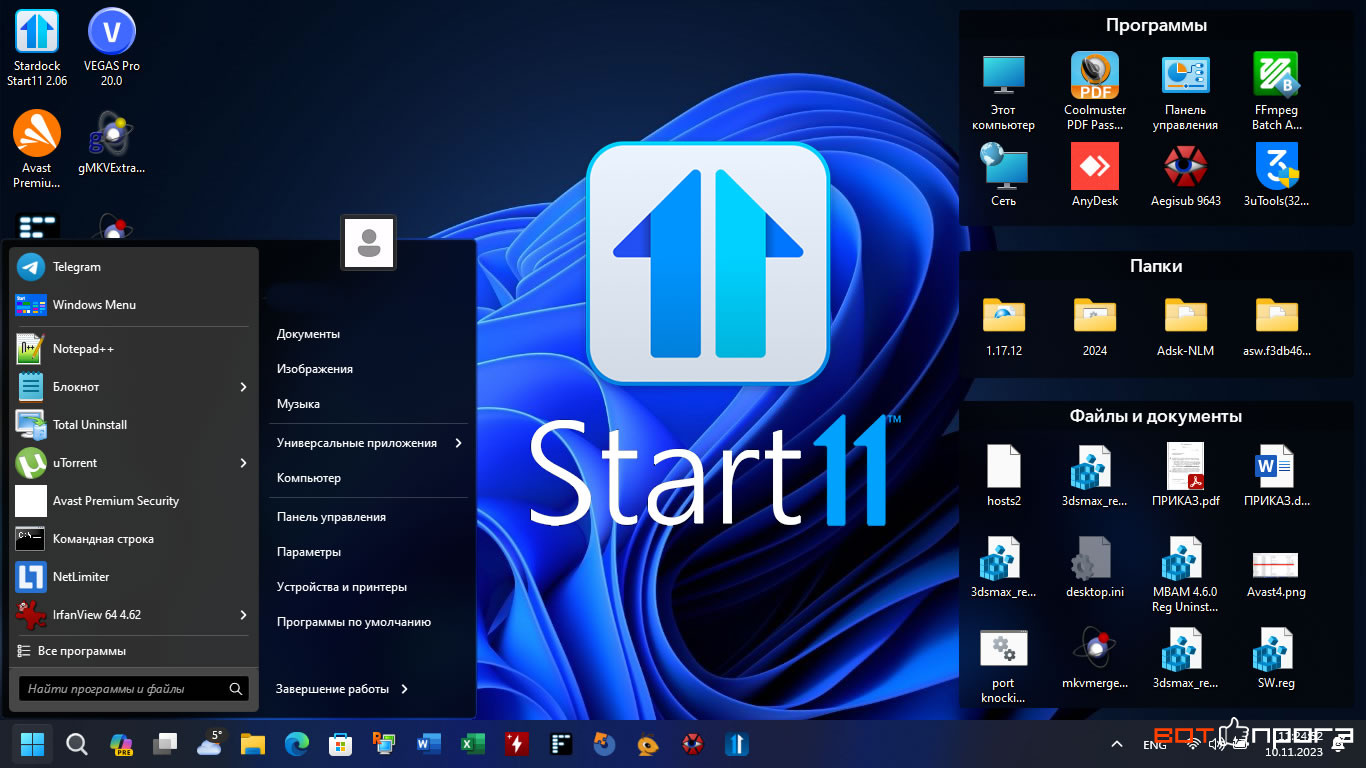Open Microsoft Store from taskbar
This screenshot has height=768, width=1366.
point(341,744)
